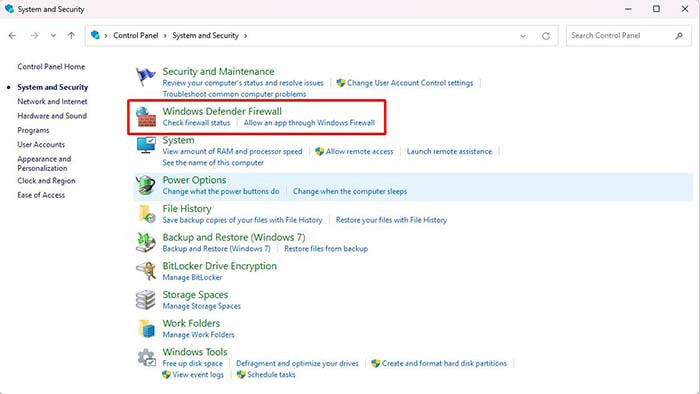Select Network and Internet in sidebar

[52, 102]
